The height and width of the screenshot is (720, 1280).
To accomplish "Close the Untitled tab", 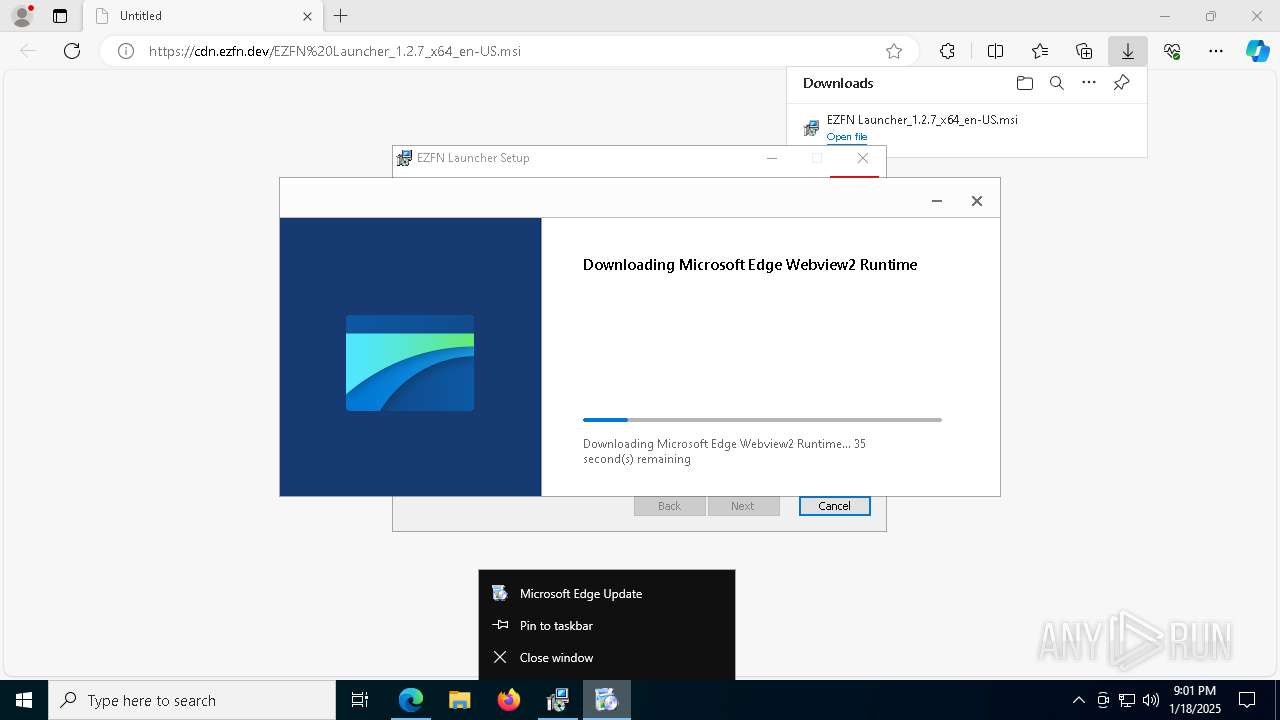I will [307, 16].
